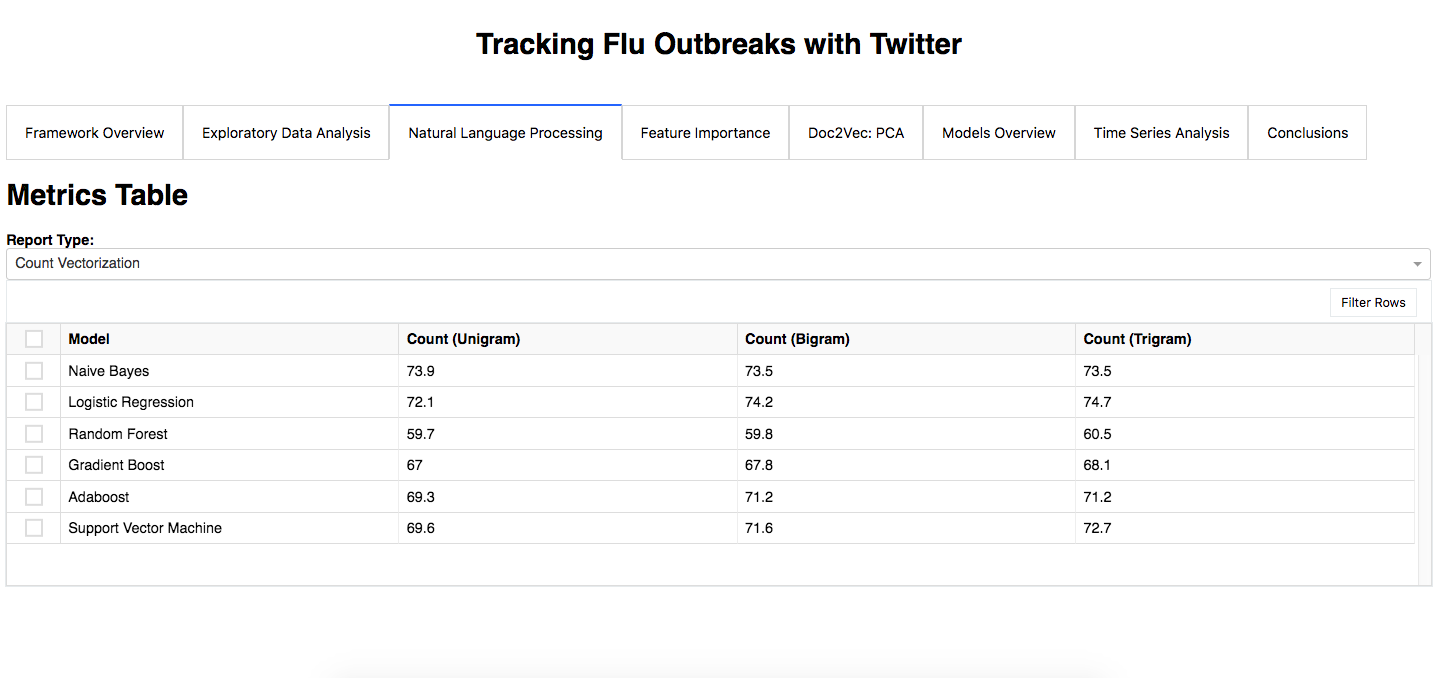1439x678 pixels.
Task: Click the Model column header
Action: pyautogui.click(x=230, y=339)
